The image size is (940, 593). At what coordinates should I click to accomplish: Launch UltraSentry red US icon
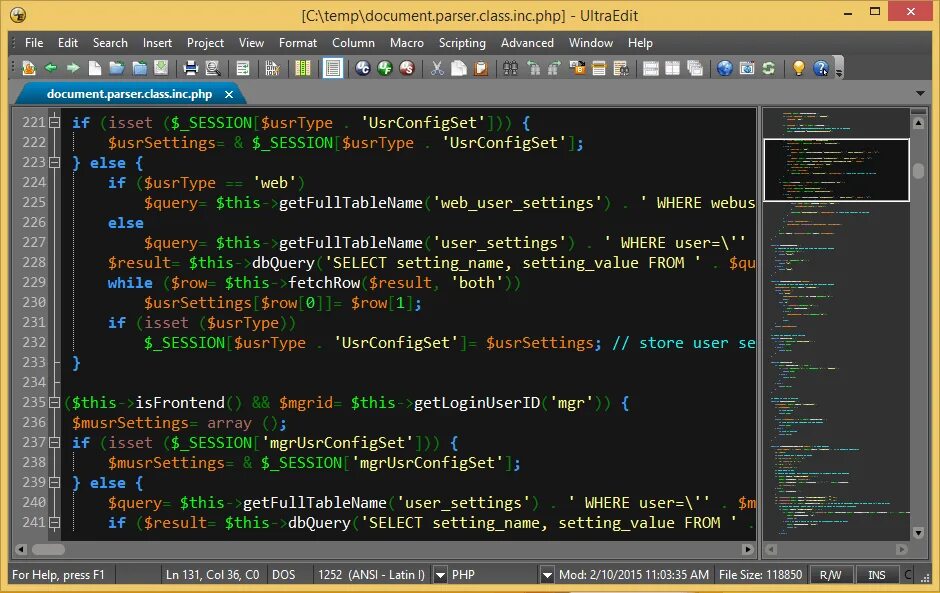pos(407,68)
